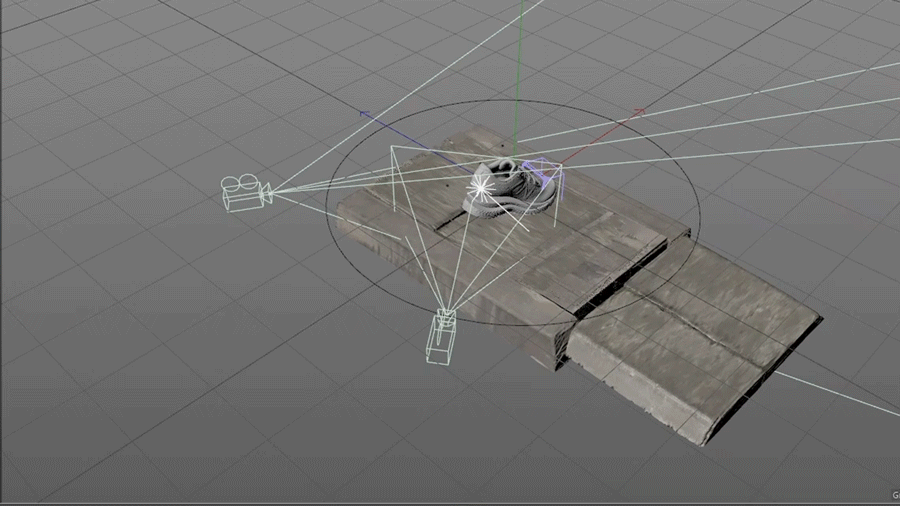Image resolution: width=900 pixels, height=506 pixels.
Task: Click empty grid floor in lower left
Action: click(150, 420)
